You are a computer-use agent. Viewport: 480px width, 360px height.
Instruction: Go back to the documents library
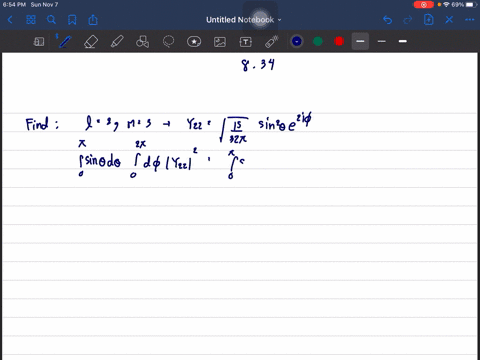[x=10, y=20]
